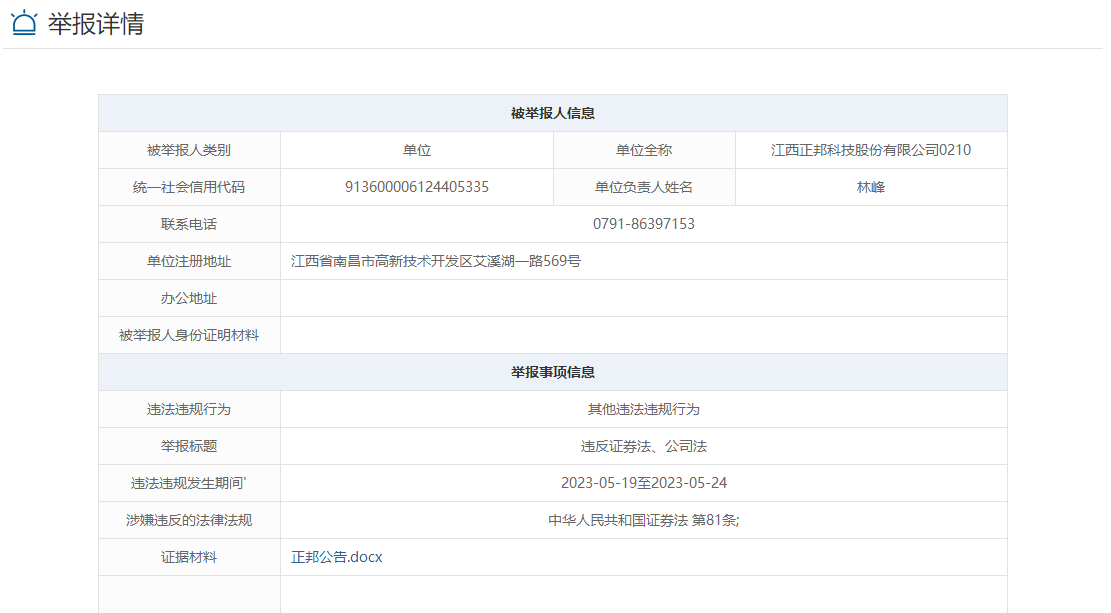This screenshot has height=613, width=1111.
Task: Click the 单位负责人姓名 label
Action: click(x=644, y=187)
